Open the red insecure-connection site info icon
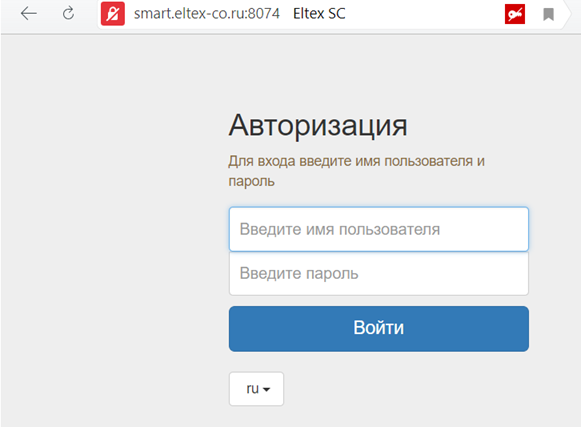581x427 pixels. (x=113, y=14)
